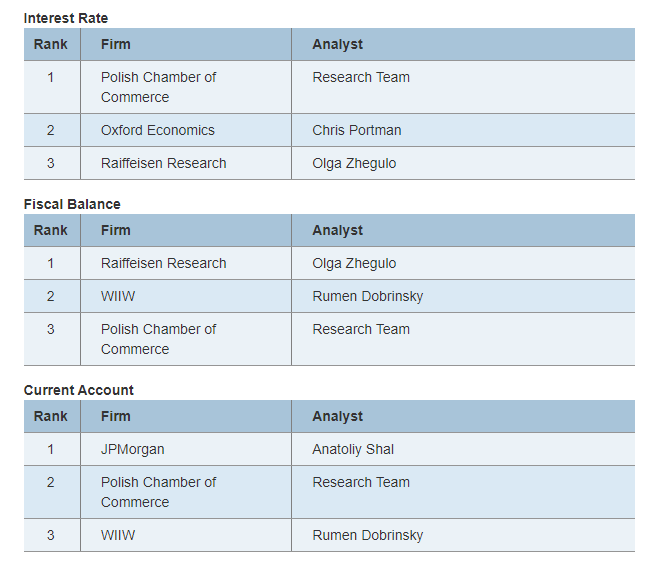Click Olga Zhegulo in the Fiscal Balance table
Image resolution: width=656 pixels, height=564 pixels.
click(354, 263)
